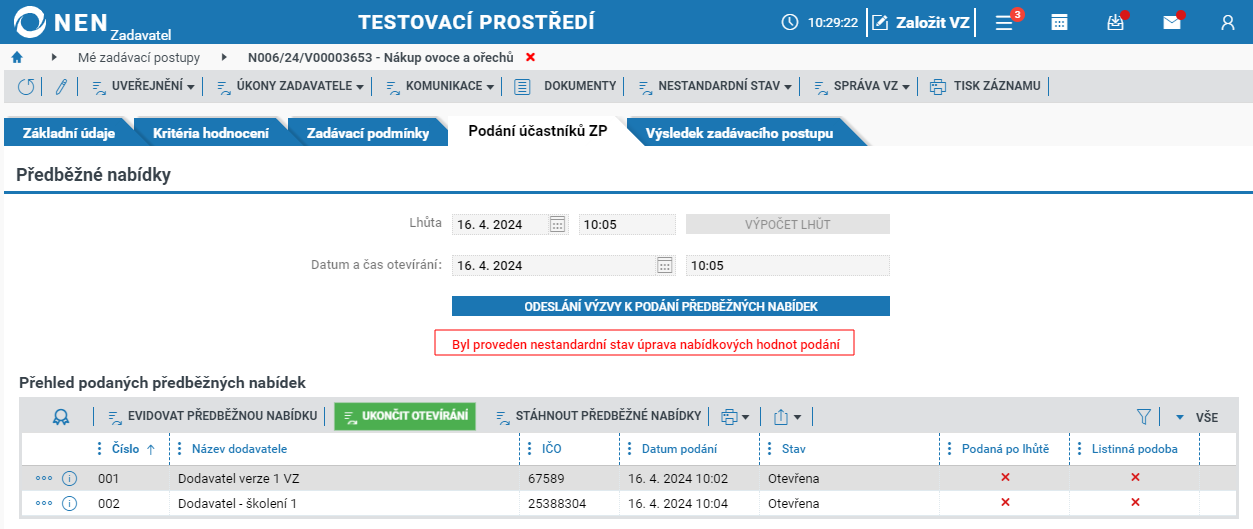Viewport: 1253px width, 529px height.
Task: Click STÁHNOUT PŘEDBĚŽNÉ NABÍDKY
Action: (598, 416)
